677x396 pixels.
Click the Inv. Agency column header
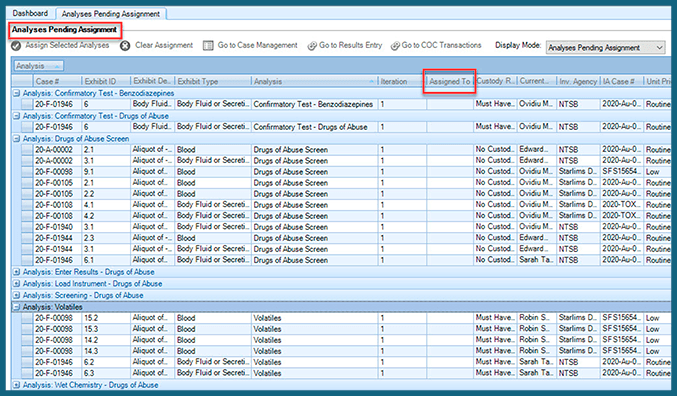(578, 81)
